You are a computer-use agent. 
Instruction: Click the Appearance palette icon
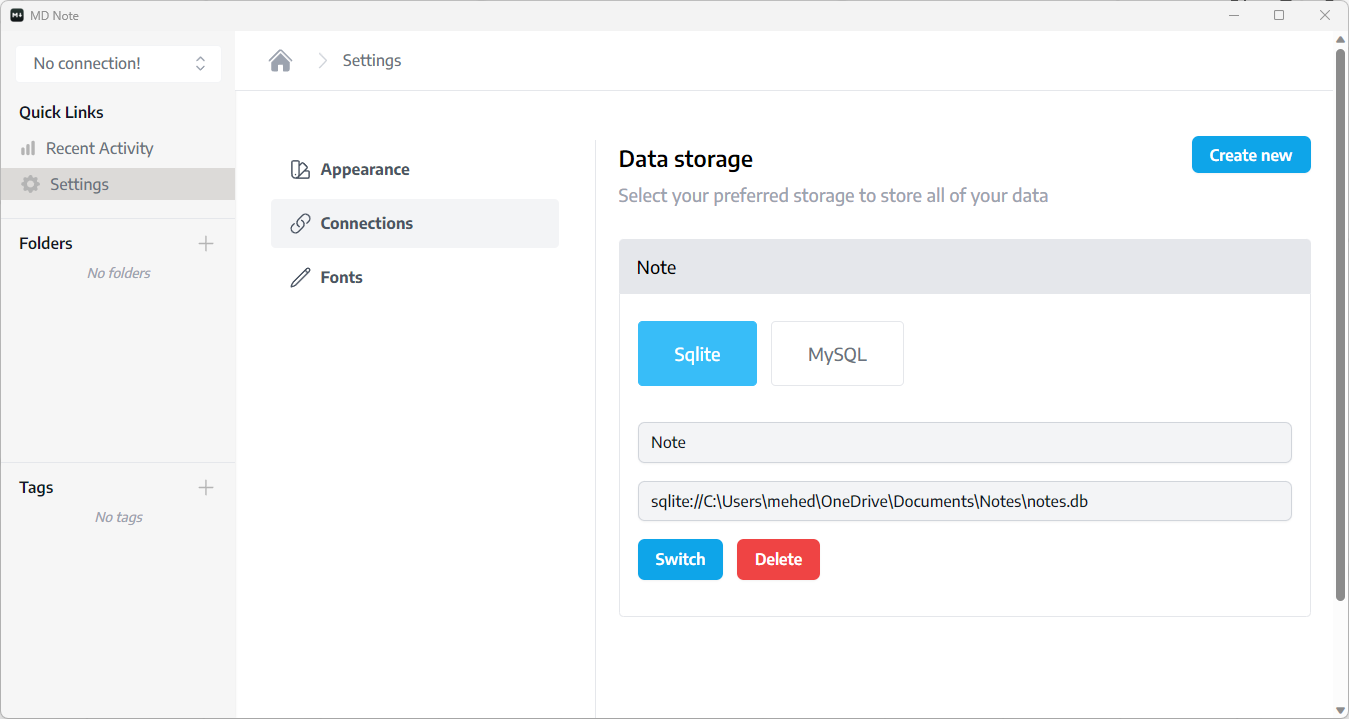point(300,169)
